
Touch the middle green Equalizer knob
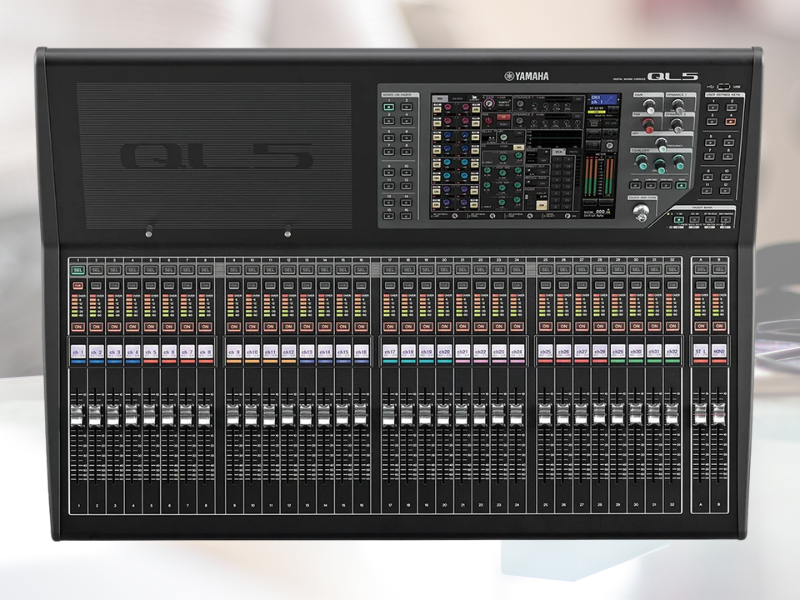tap(660, 166)
